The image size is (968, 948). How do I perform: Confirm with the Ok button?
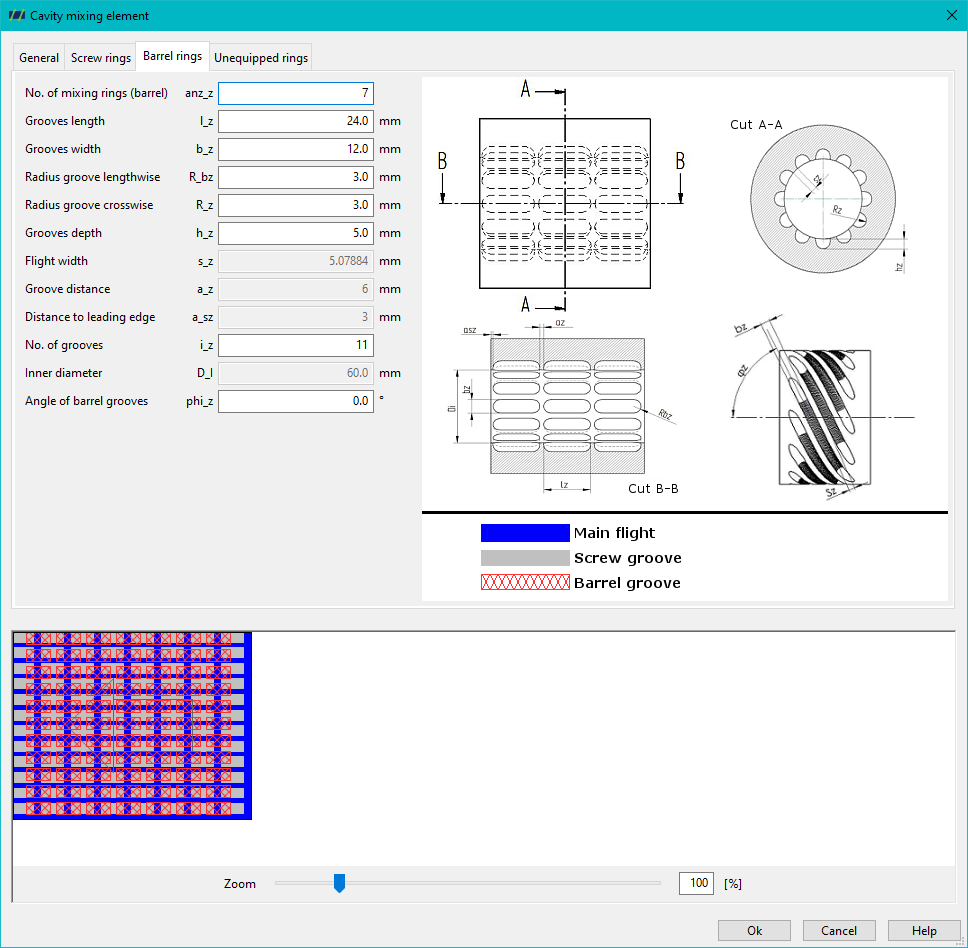click(754, 931)
